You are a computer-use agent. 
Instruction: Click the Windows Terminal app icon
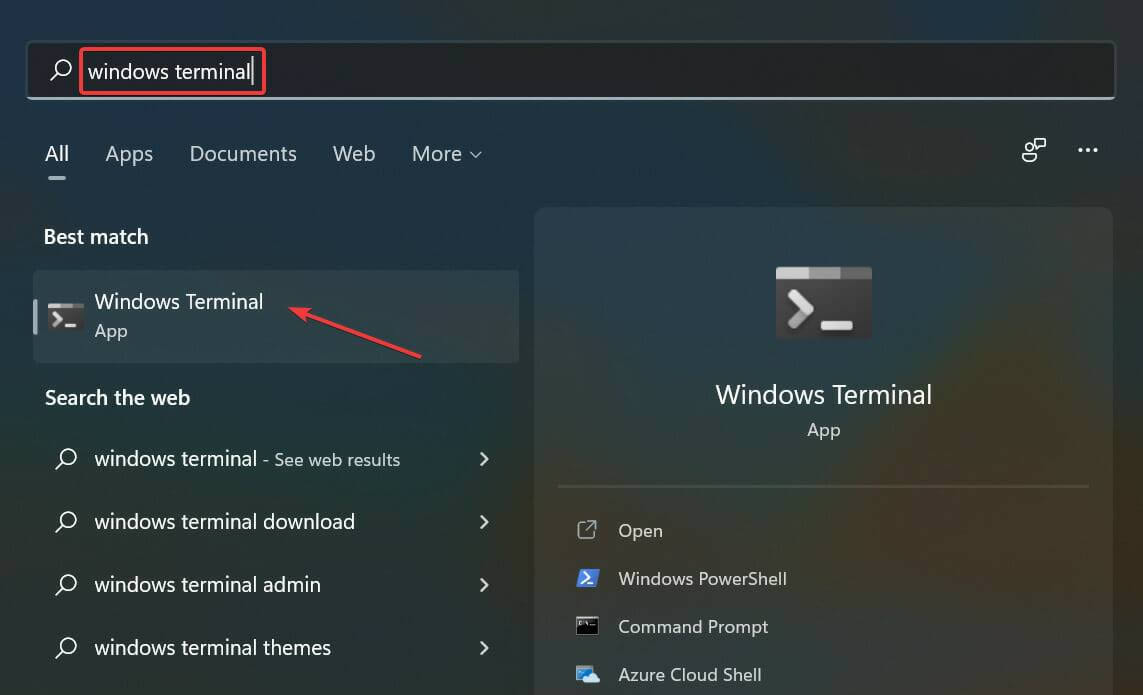tap(66, 316)
